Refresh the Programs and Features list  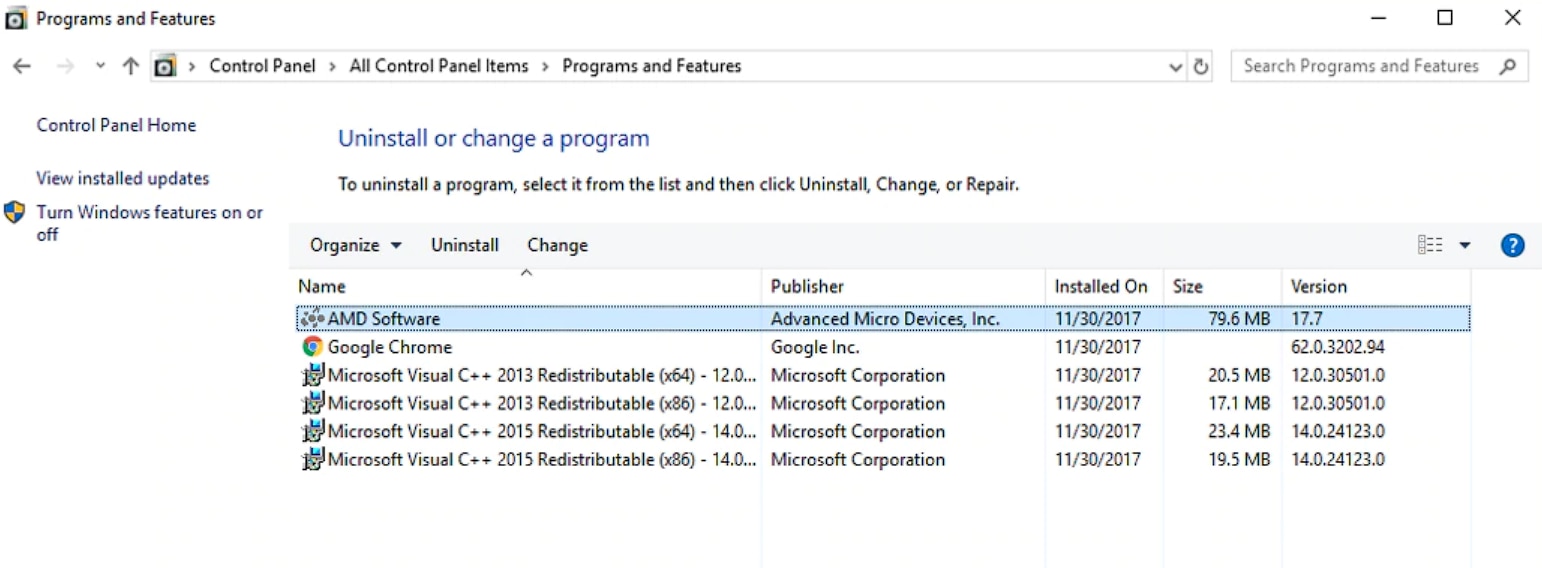pyautogui.click(x=1201, y=66)
